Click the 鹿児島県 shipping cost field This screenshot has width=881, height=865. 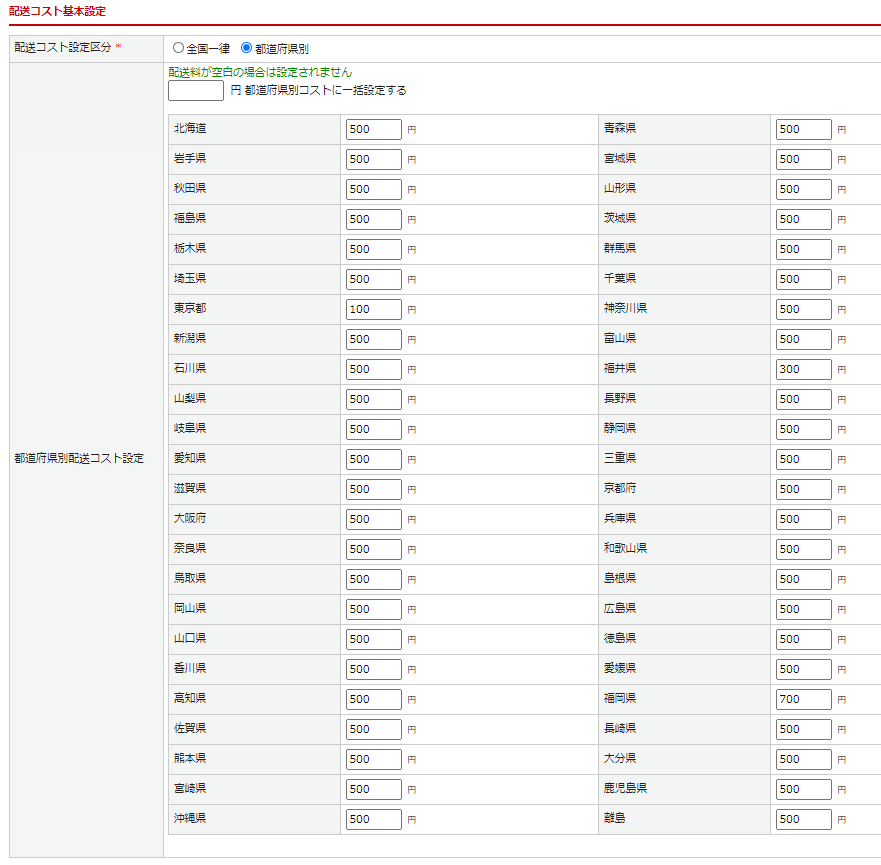[x=804, y=789]
